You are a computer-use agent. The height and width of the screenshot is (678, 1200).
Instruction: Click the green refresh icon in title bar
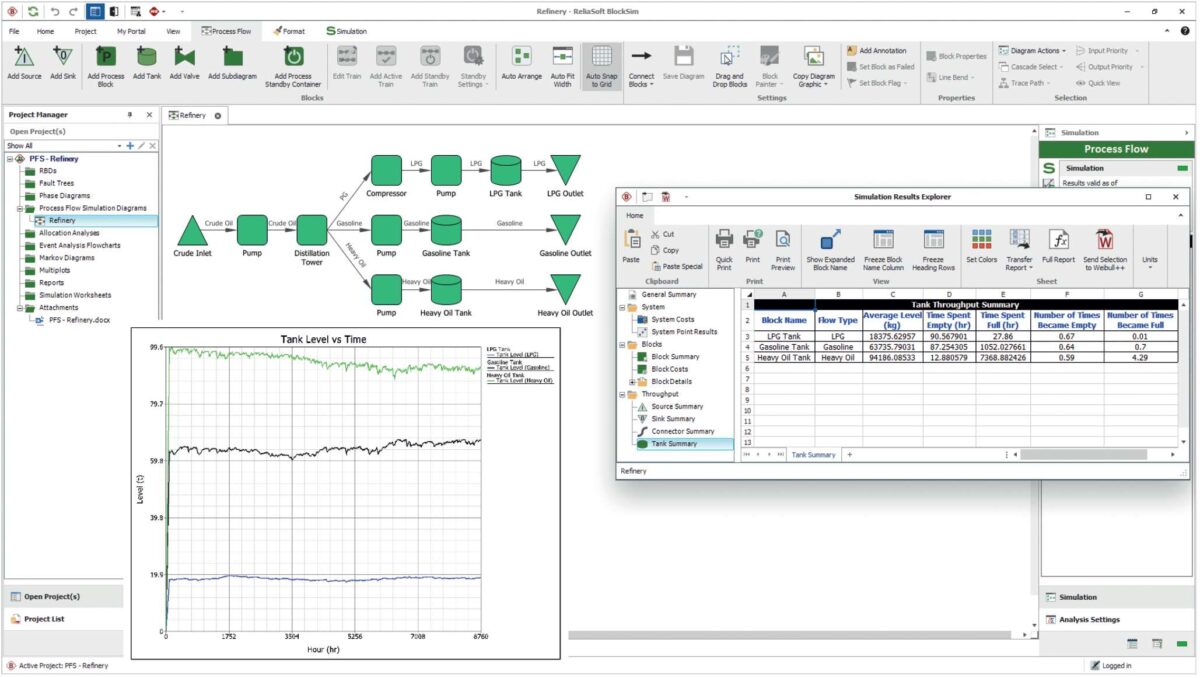(33, 11)
